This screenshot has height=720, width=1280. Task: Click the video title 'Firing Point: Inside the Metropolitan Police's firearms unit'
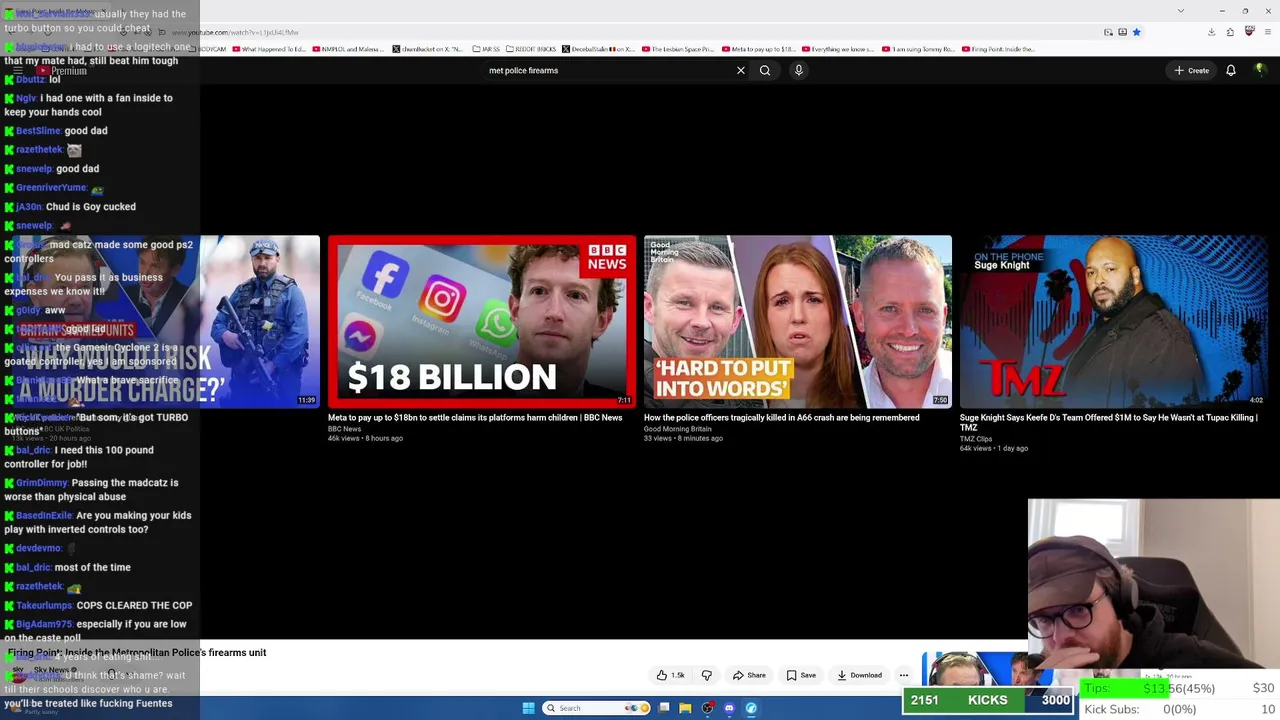(x=137, y=653)
